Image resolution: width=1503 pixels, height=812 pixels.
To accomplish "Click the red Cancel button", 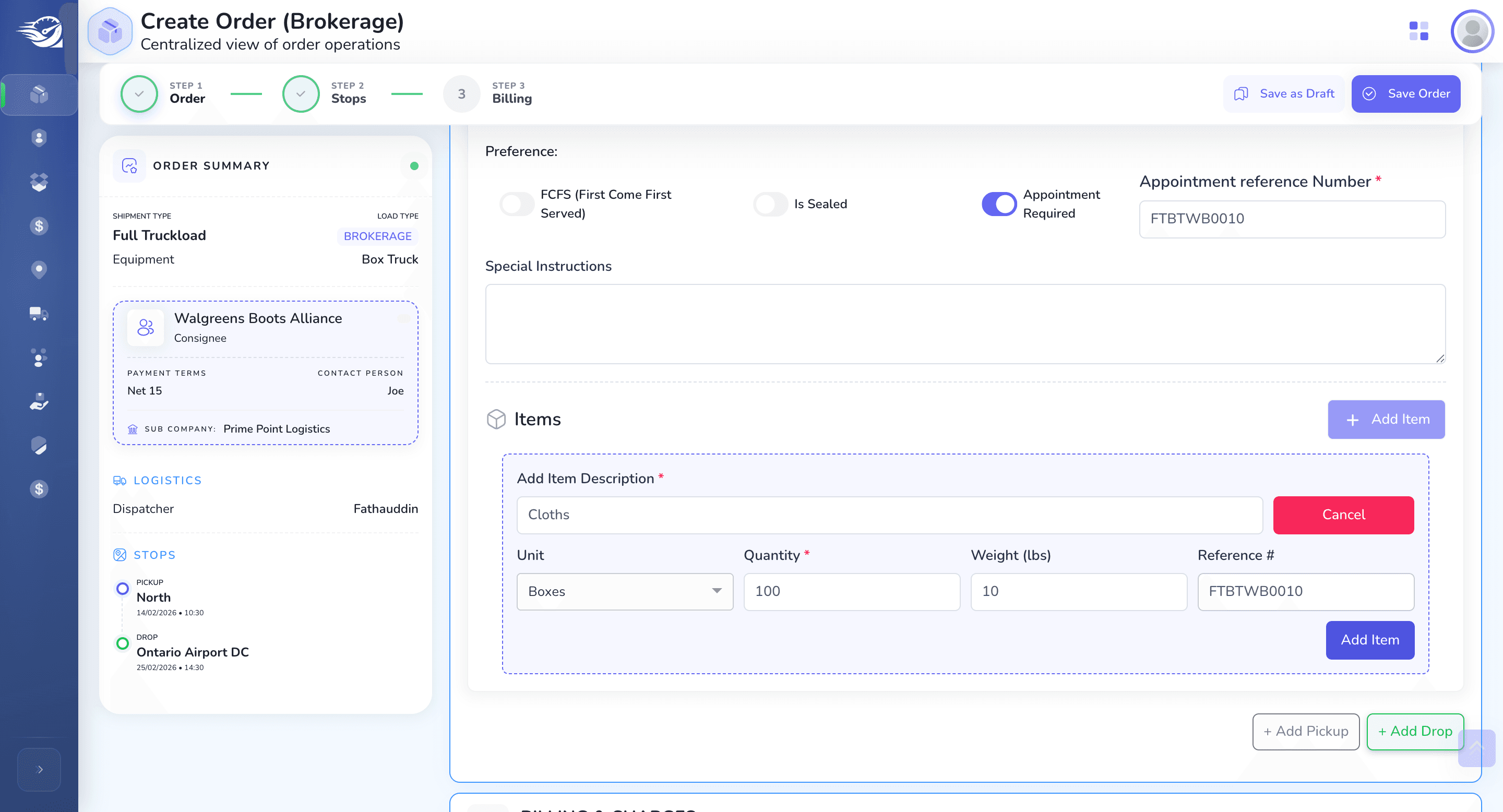I will pos(1343,515).
